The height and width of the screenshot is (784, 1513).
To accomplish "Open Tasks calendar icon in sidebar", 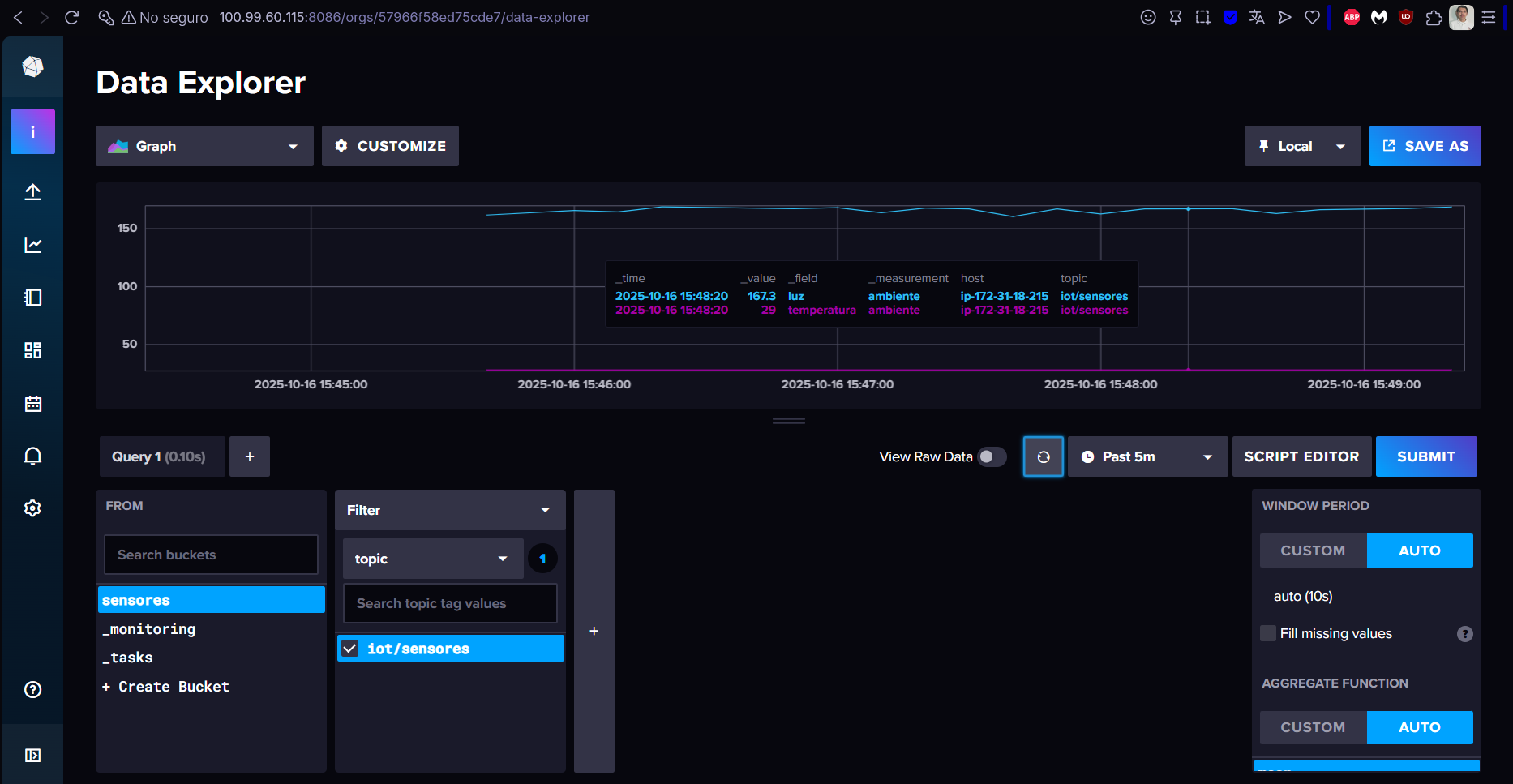I will (x=32, y=404).
